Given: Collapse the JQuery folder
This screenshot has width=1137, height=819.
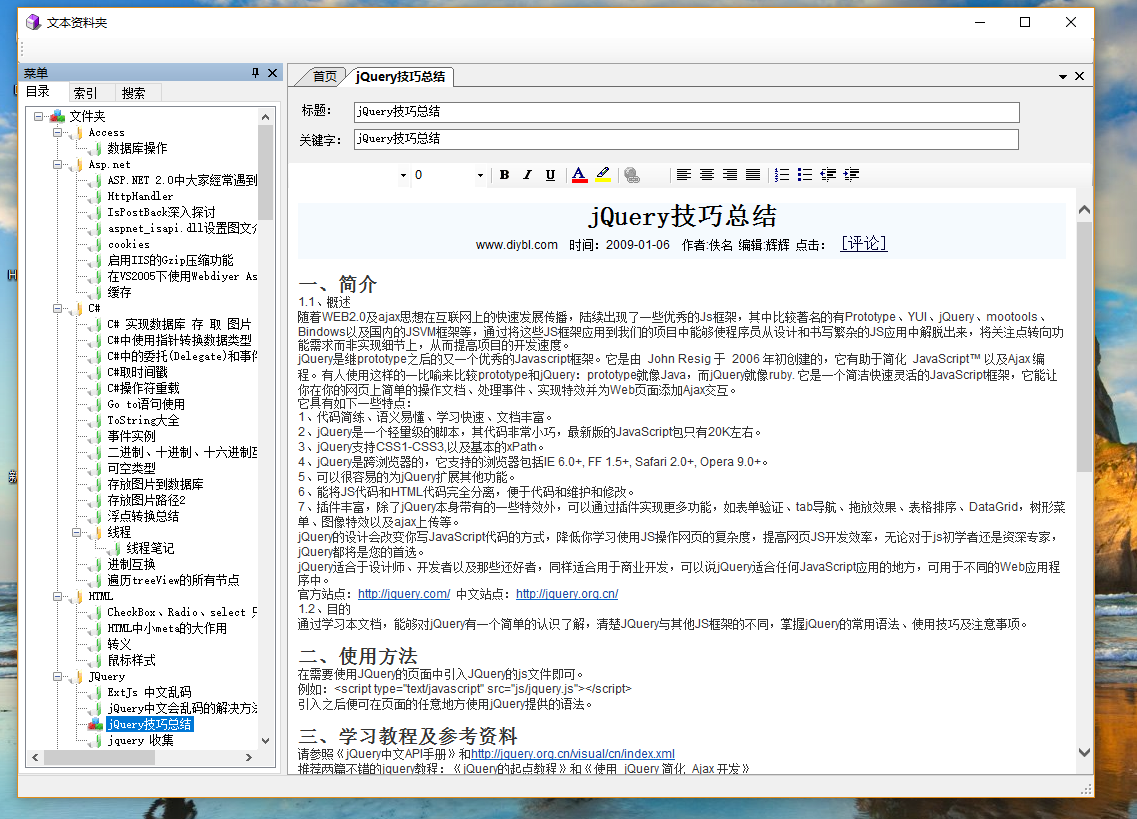Looking at the screenshot, I should (57, 676).
